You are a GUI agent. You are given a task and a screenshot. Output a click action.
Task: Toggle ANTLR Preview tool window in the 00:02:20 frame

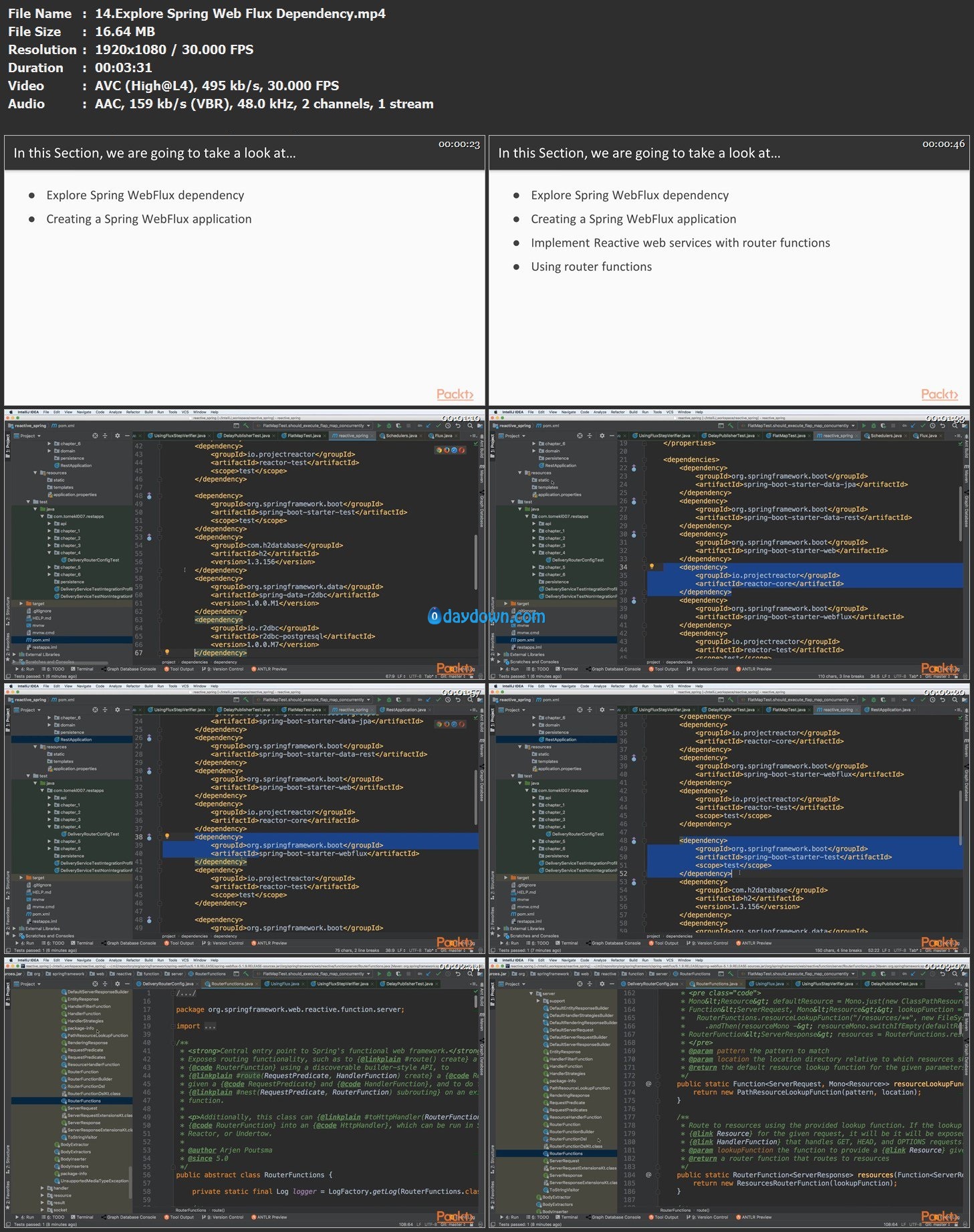755,943
